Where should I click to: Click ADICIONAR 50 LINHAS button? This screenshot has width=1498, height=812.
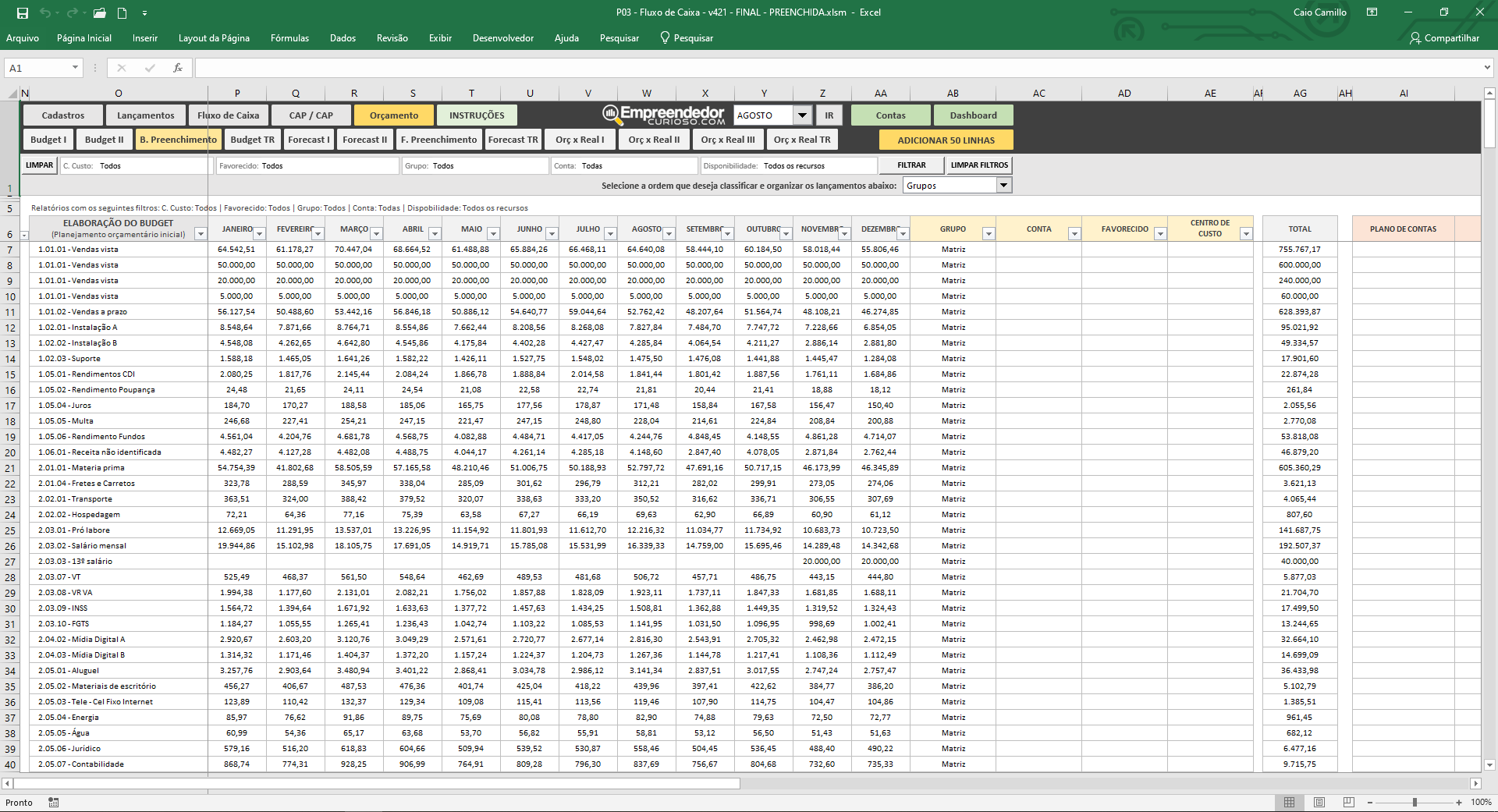(x=946, y=140)
